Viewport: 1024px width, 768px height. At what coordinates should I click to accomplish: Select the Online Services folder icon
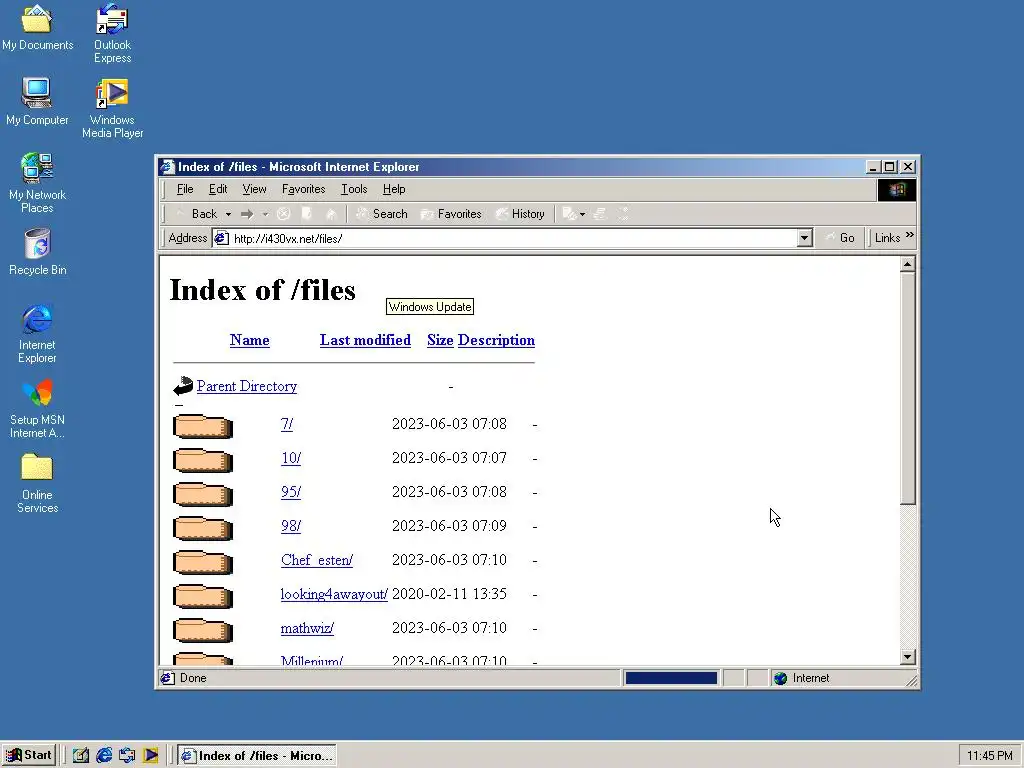pyautogui.click(x=37, y=483)
